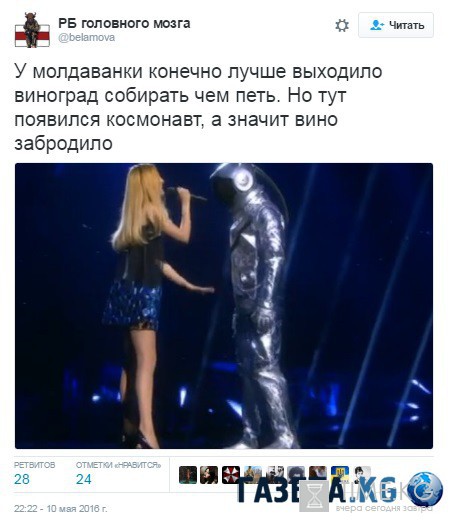Viewport: 454px width, 522px height.
Task: Click the tweet text about молдаванки
Action: (x=198, y=107)
